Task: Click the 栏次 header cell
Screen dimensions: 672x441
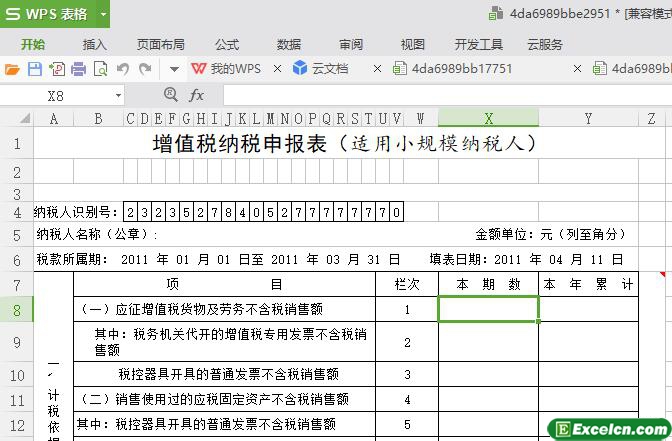Action: pyautogui.click(x=407, y=284)
